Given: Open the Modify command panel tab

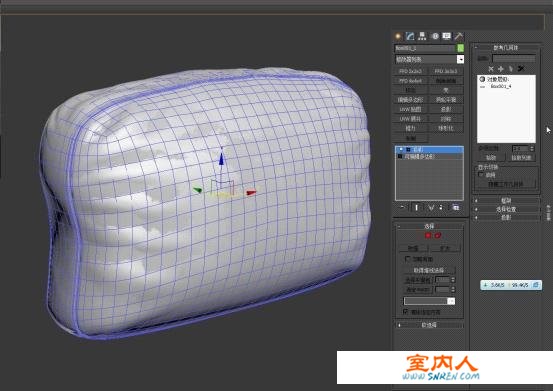Looking at the screenshot, I should point(410,36).
